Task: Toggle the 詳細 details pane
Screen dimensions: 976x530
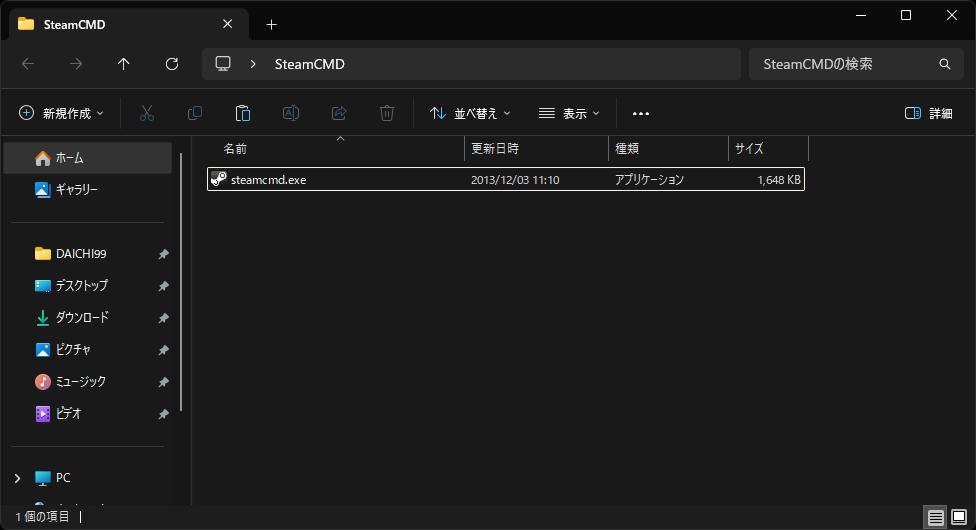Action: 928,113
